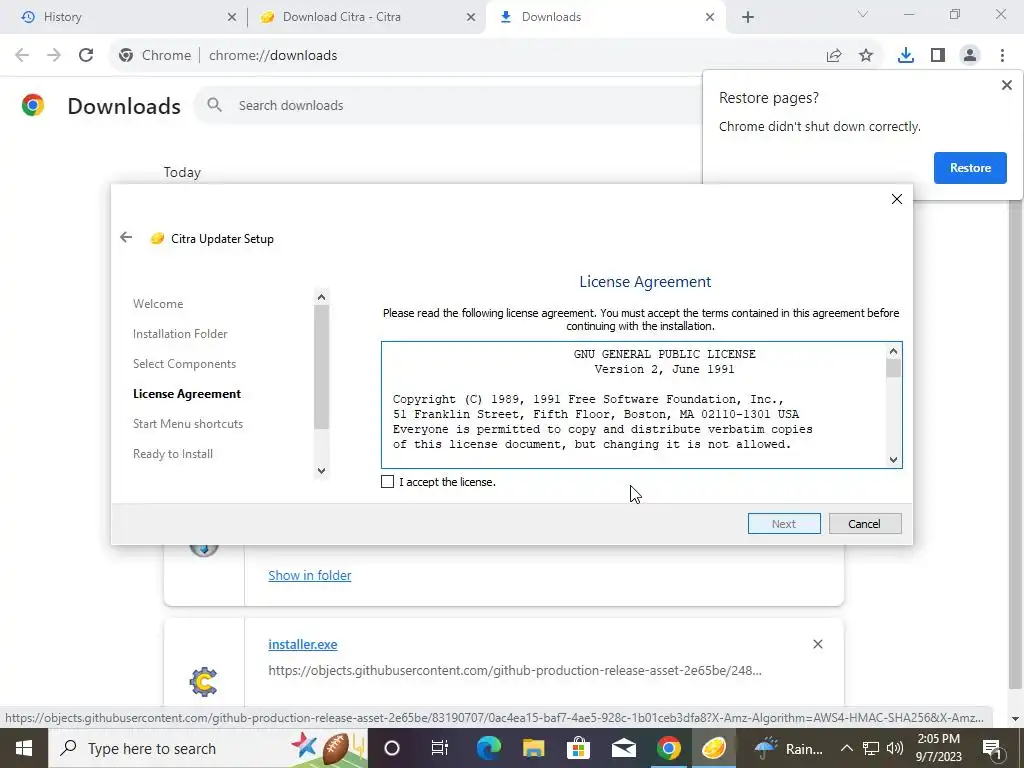The image size is (1024, 768).
Task: Select Start Menu shortcuts step
Action: point(188,424)
